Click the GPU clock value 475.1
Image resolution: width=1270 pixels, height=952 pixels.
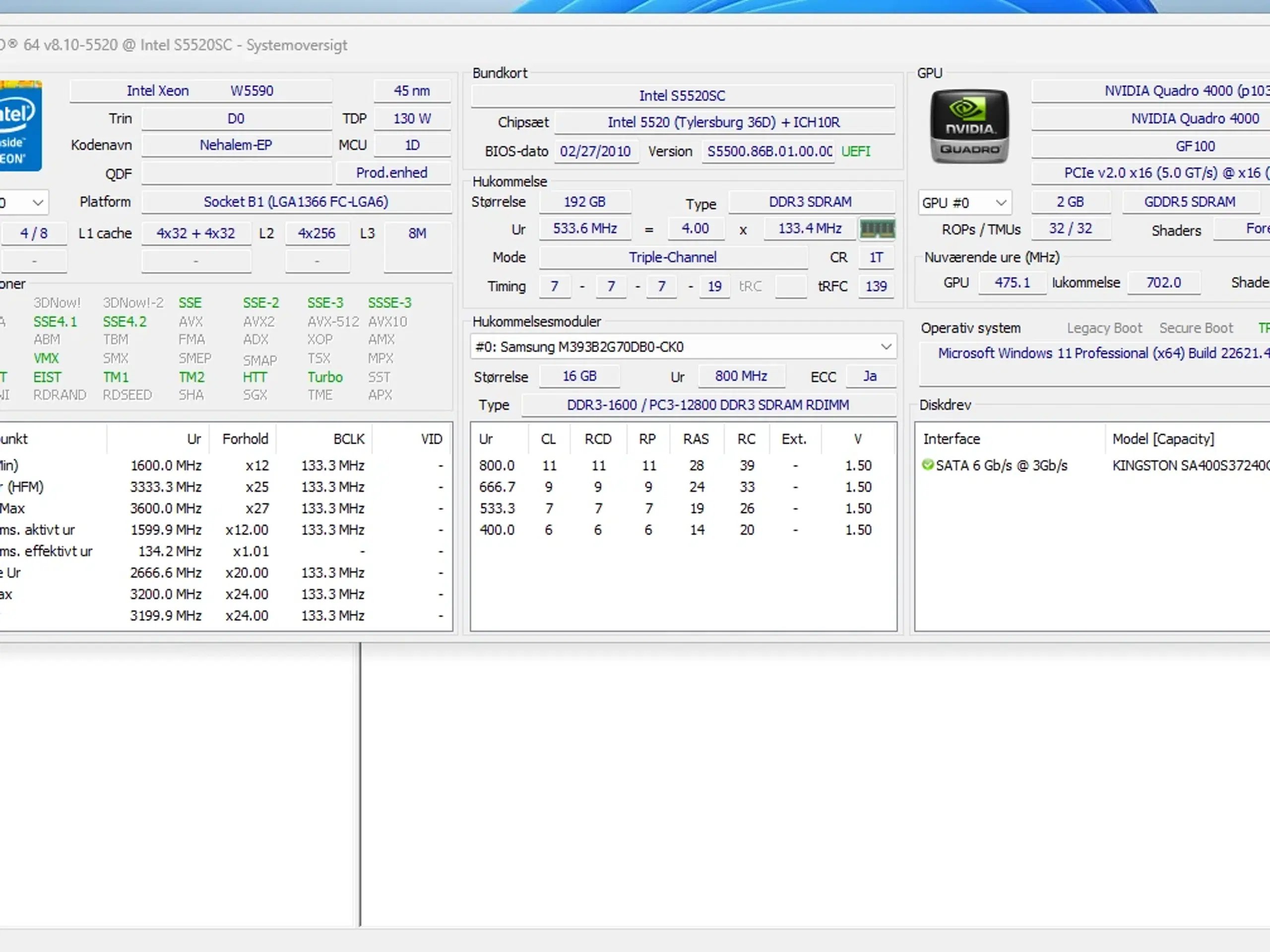pyautogui.click(x=1012, y=282)
